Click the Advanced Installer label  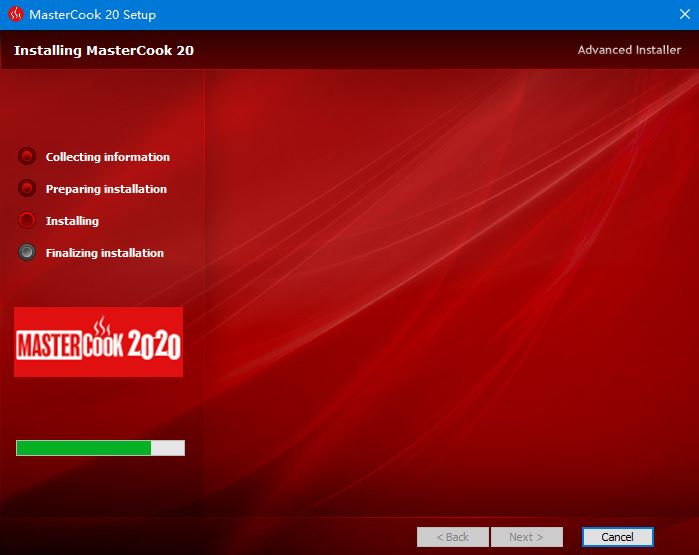tap(629, 50)
